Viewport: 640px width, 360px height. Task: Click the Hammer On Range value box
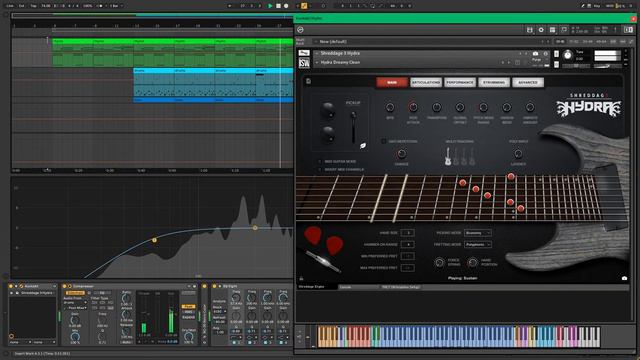(407, 244)
